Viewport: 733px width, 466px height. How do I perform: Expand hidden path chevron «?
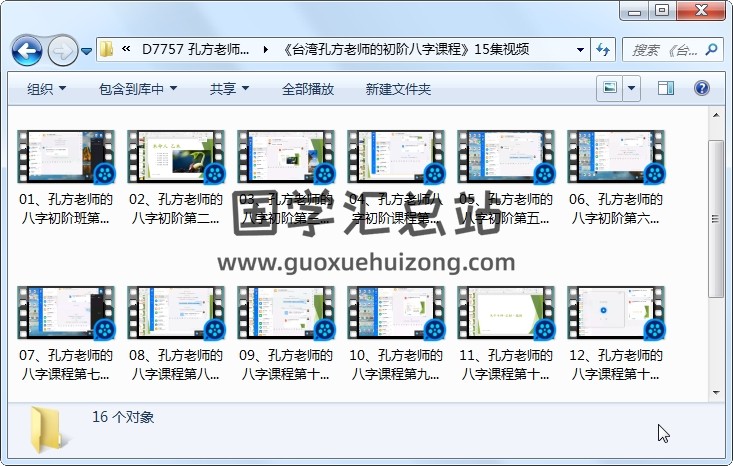pyautogui.click(x=126, y=49)
